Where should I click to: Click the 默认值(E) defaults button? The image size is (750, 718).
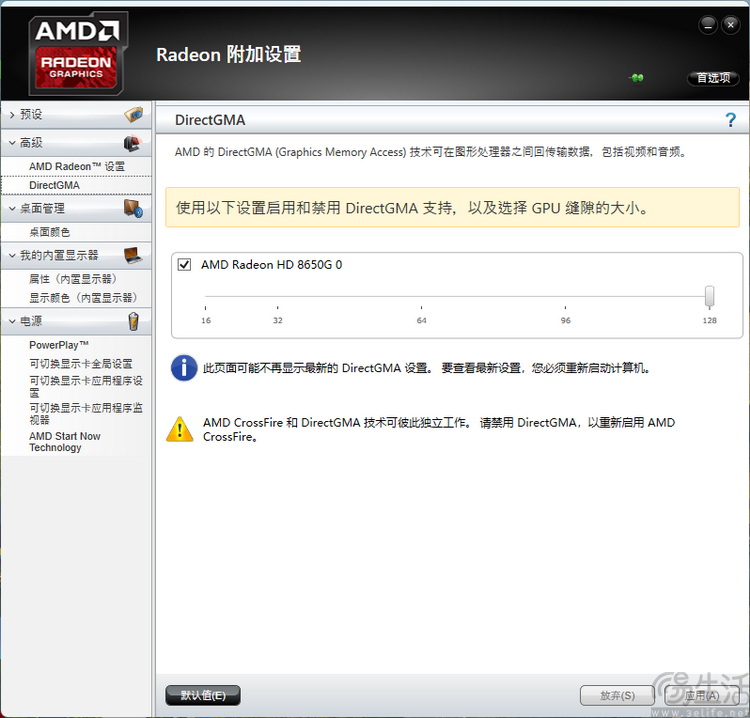(203, 696)
